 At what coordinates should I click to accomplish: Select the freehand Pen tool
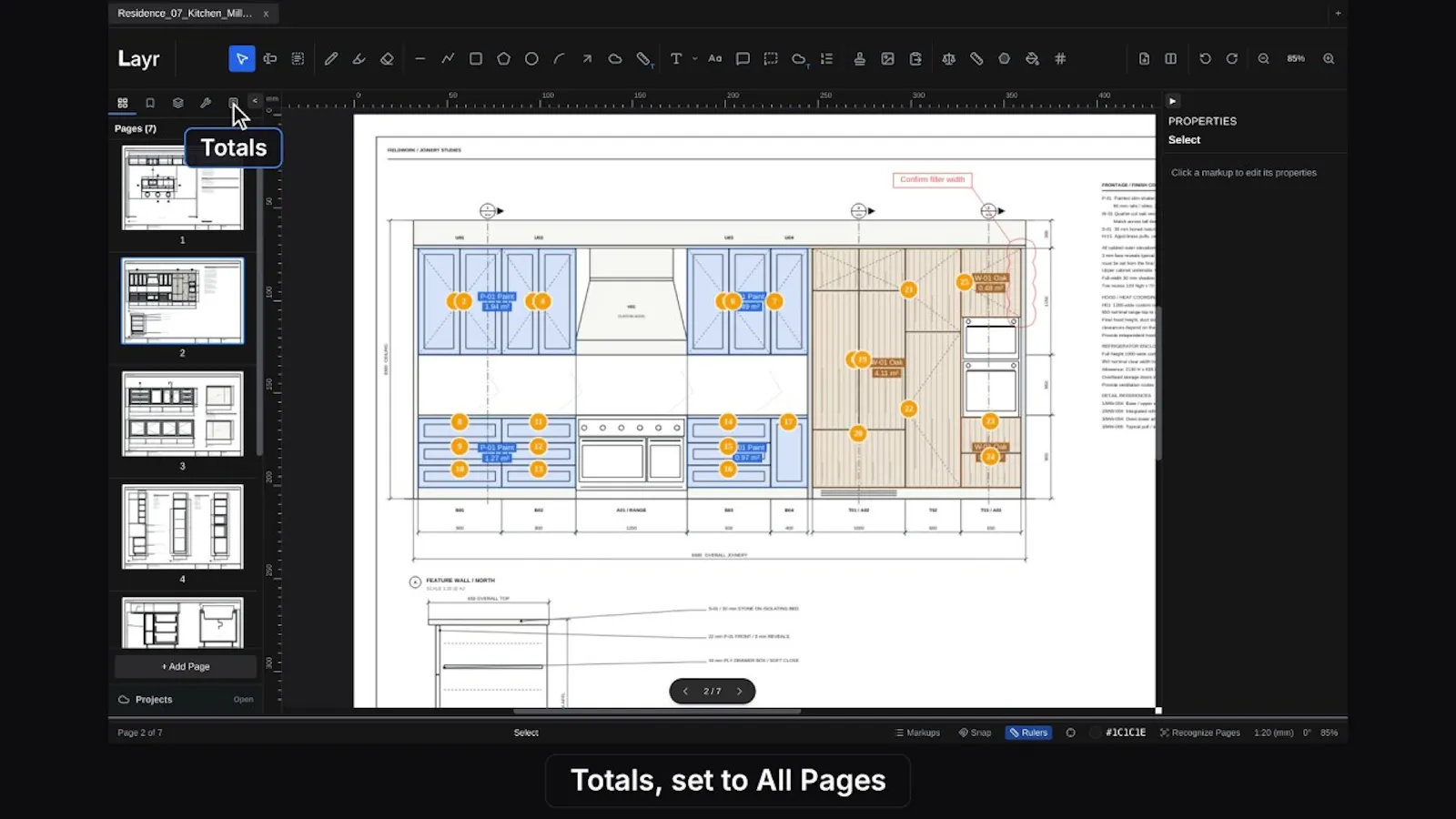[331, 58]
